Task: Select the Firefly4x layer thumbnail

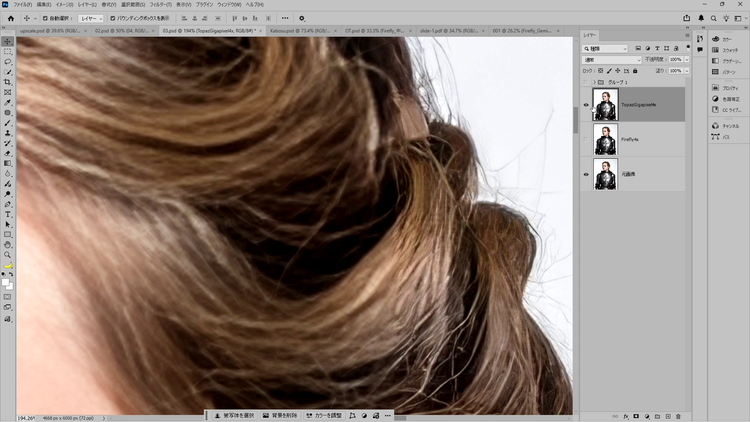Action: click(605, 139)
